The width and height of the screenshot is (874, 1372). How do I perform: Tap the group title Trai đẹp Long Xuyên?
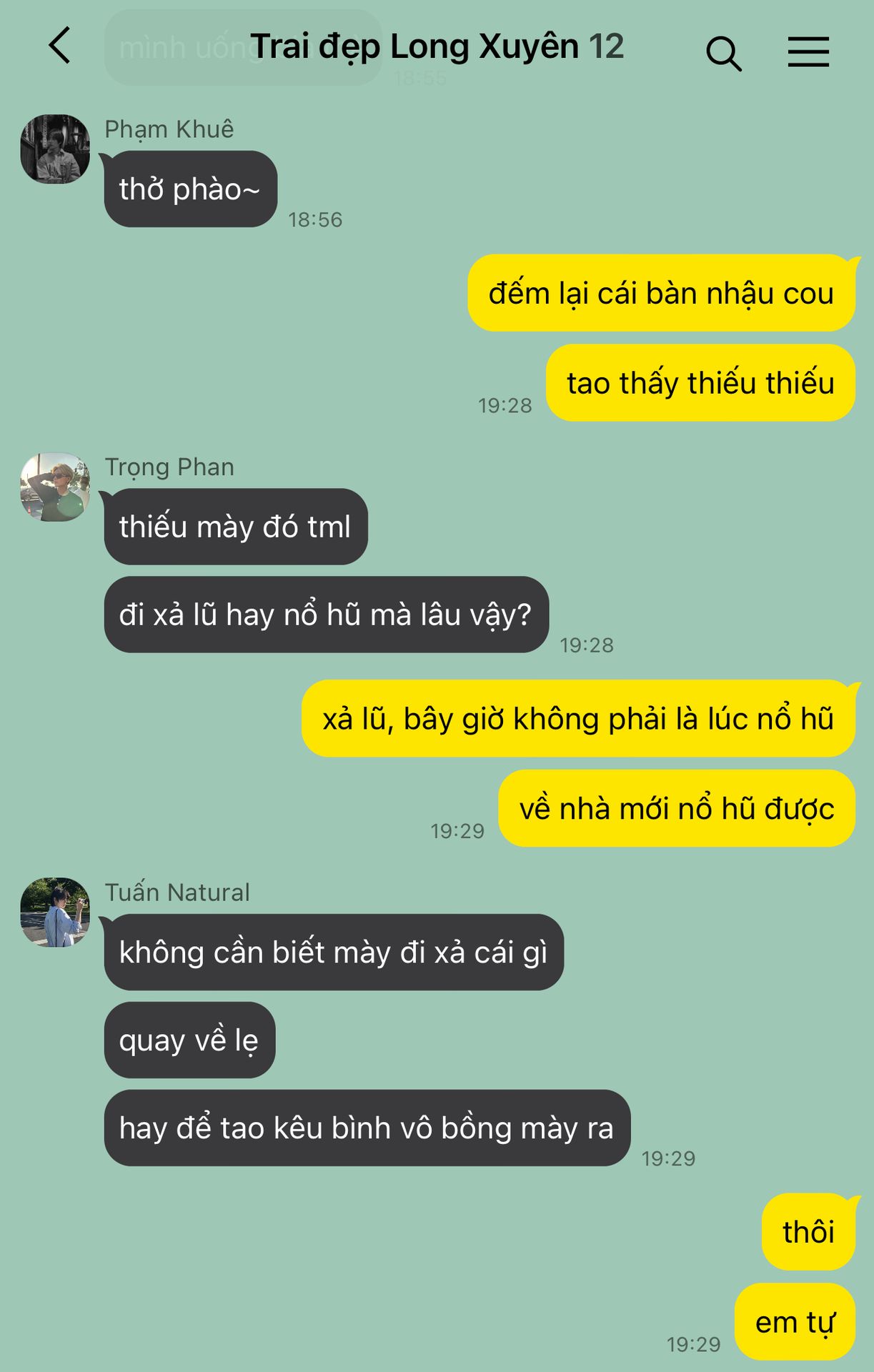click(416, 47)
